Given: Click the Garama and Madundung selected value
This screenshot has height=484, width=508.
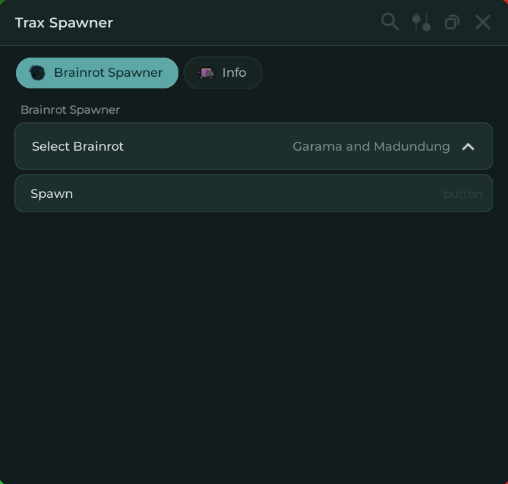Looking at the screenshot, I should point(371,147).
